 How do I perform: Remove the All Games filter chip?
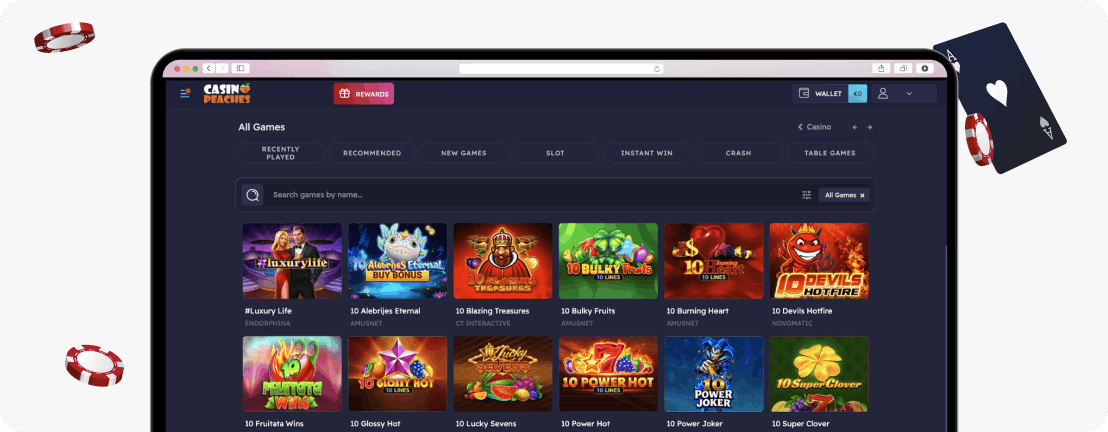tap(862, 195)
